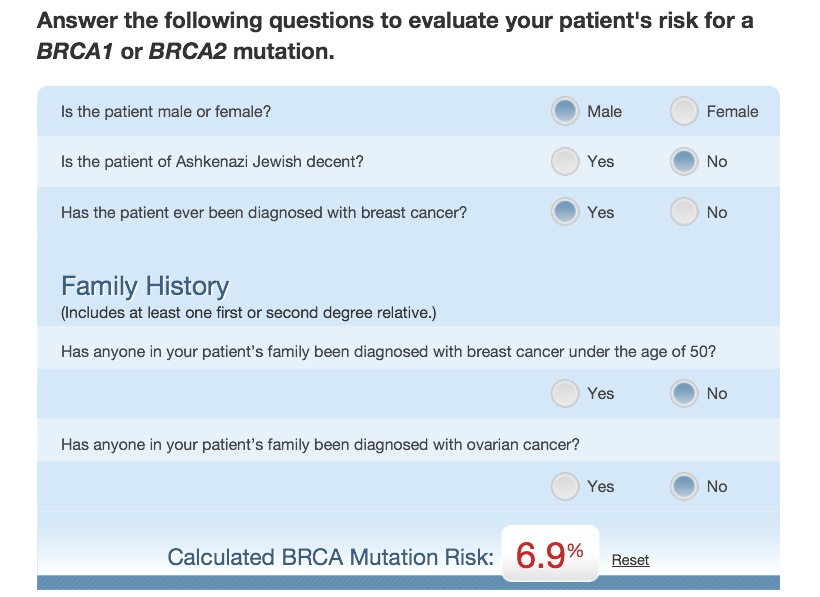This screenshot has width=820, height=597.
Task: Mark Yes for patient diagnosed with breast cancer
Action: click(x=566, y=212)
